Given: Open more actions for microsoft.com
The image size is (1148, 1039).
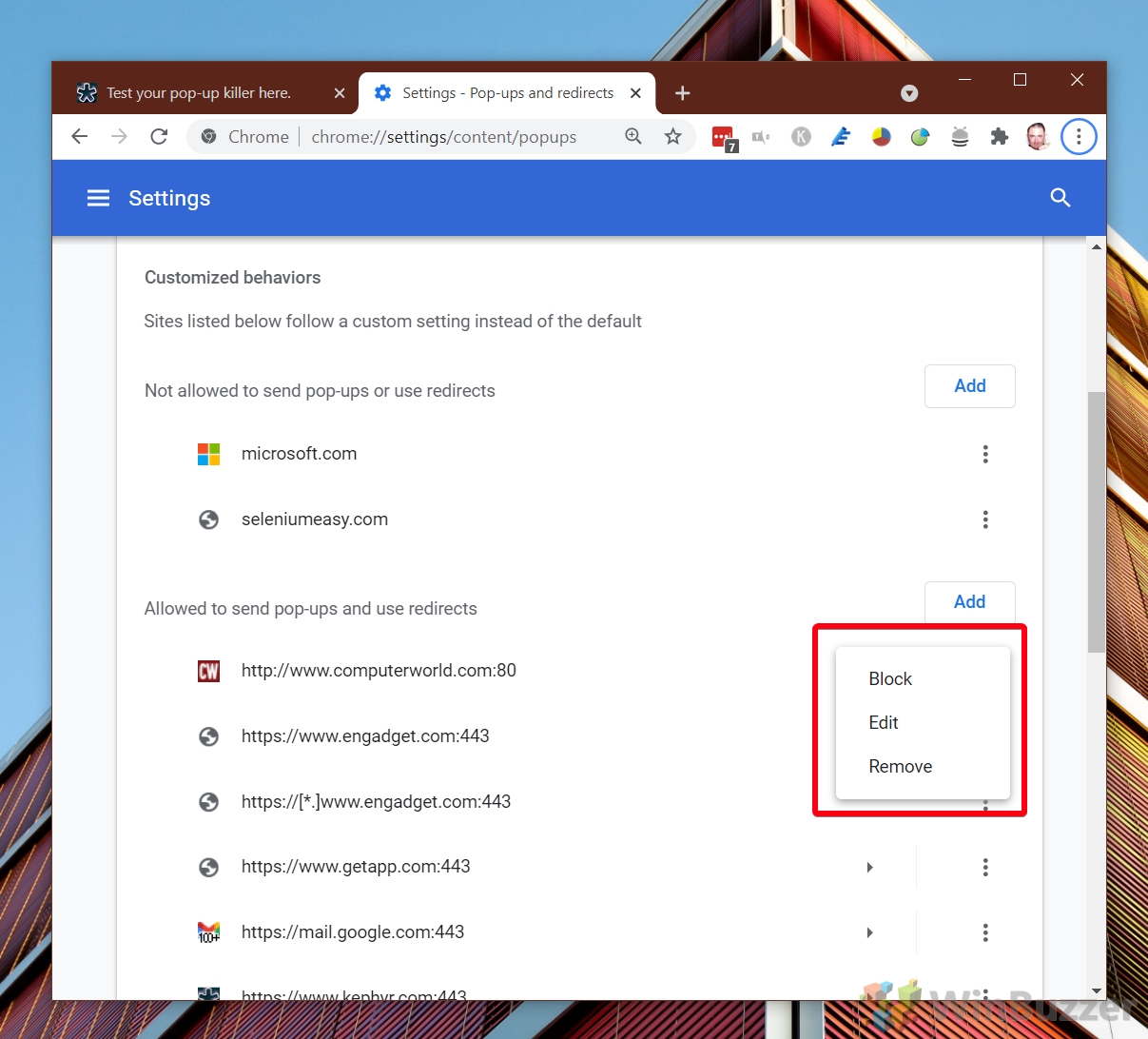Looking at the screenshot, I should 985,454.
